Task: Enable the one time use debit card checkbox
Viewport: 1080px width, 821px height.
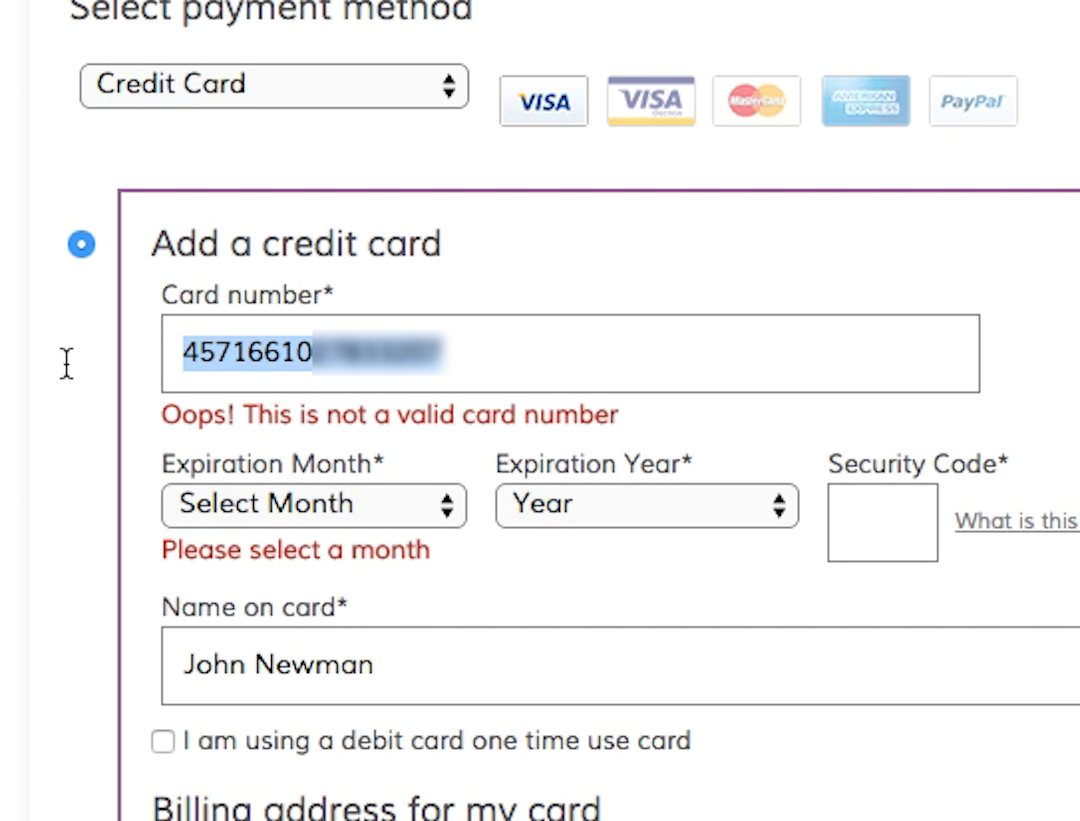Action: point(163,741)
